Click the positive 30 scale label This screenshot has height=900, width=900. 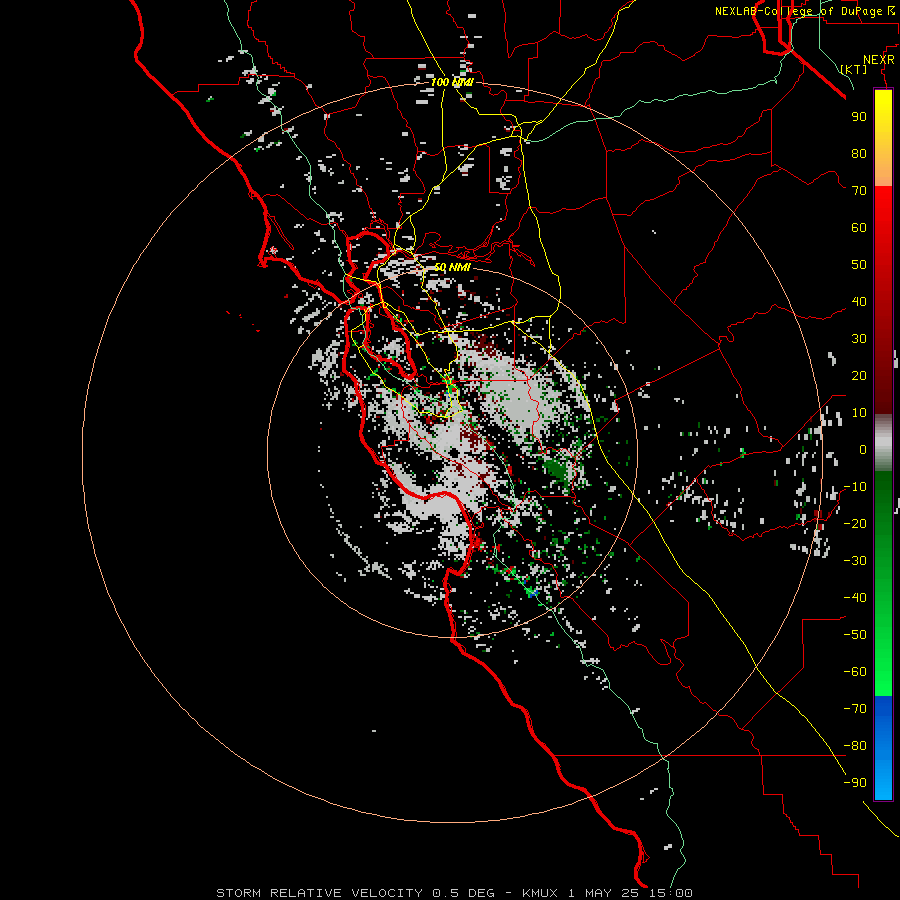click(x=859, y=339)
